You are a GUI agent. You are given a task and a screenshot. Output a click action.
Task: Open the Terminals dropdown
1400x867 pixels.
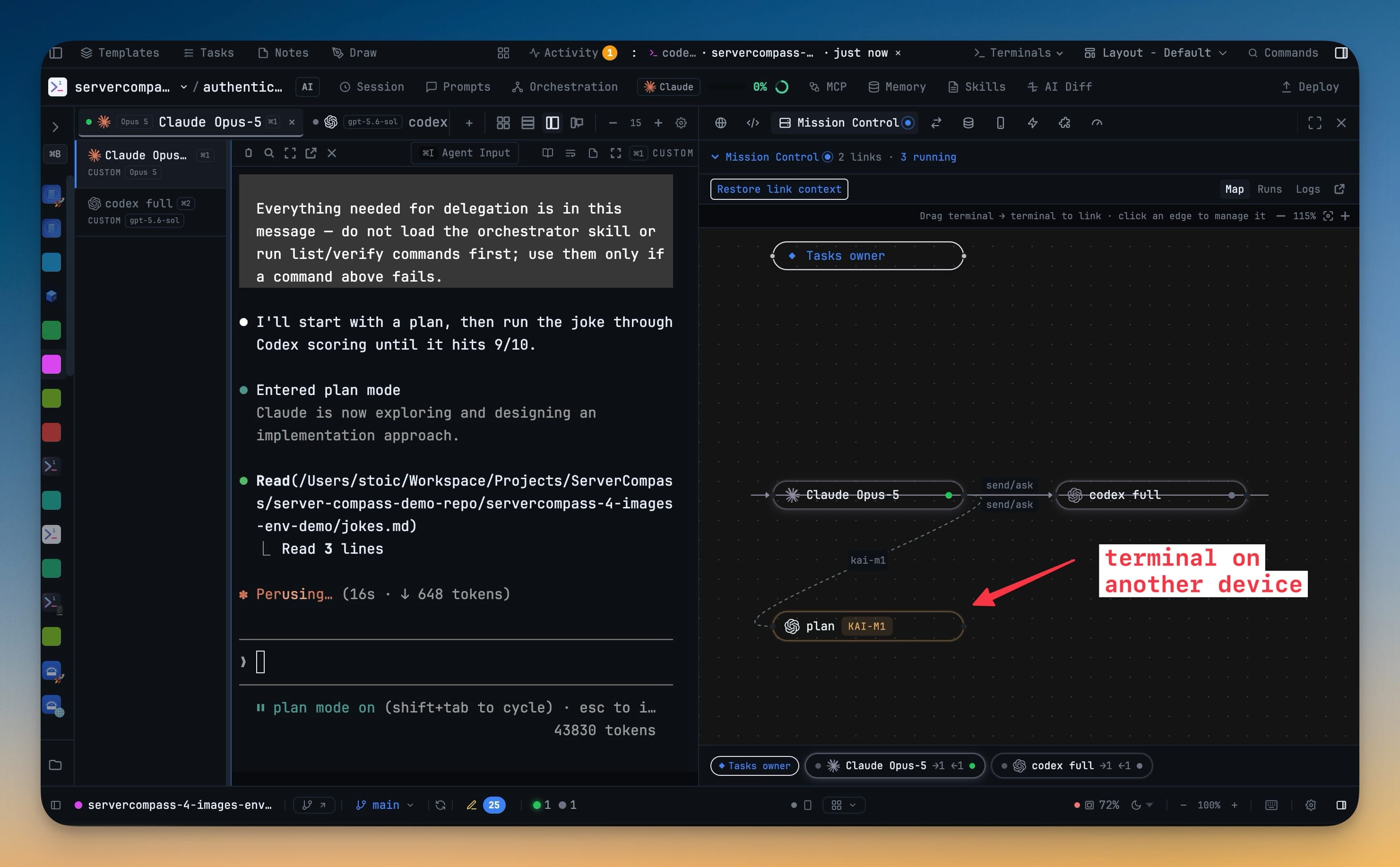pyautogui.click(x=1019, y=53)
